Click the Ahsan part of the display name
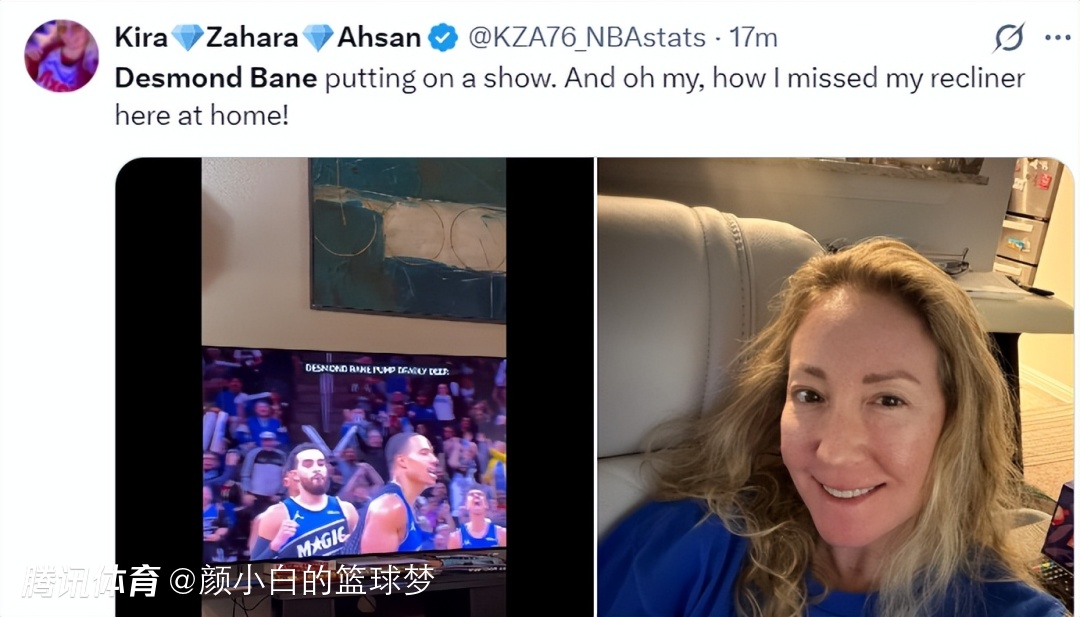 click(379, 37)
